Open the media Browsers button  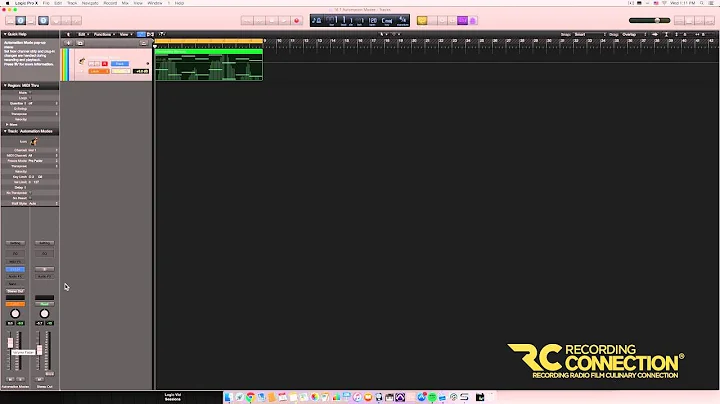tap(709, 21)
